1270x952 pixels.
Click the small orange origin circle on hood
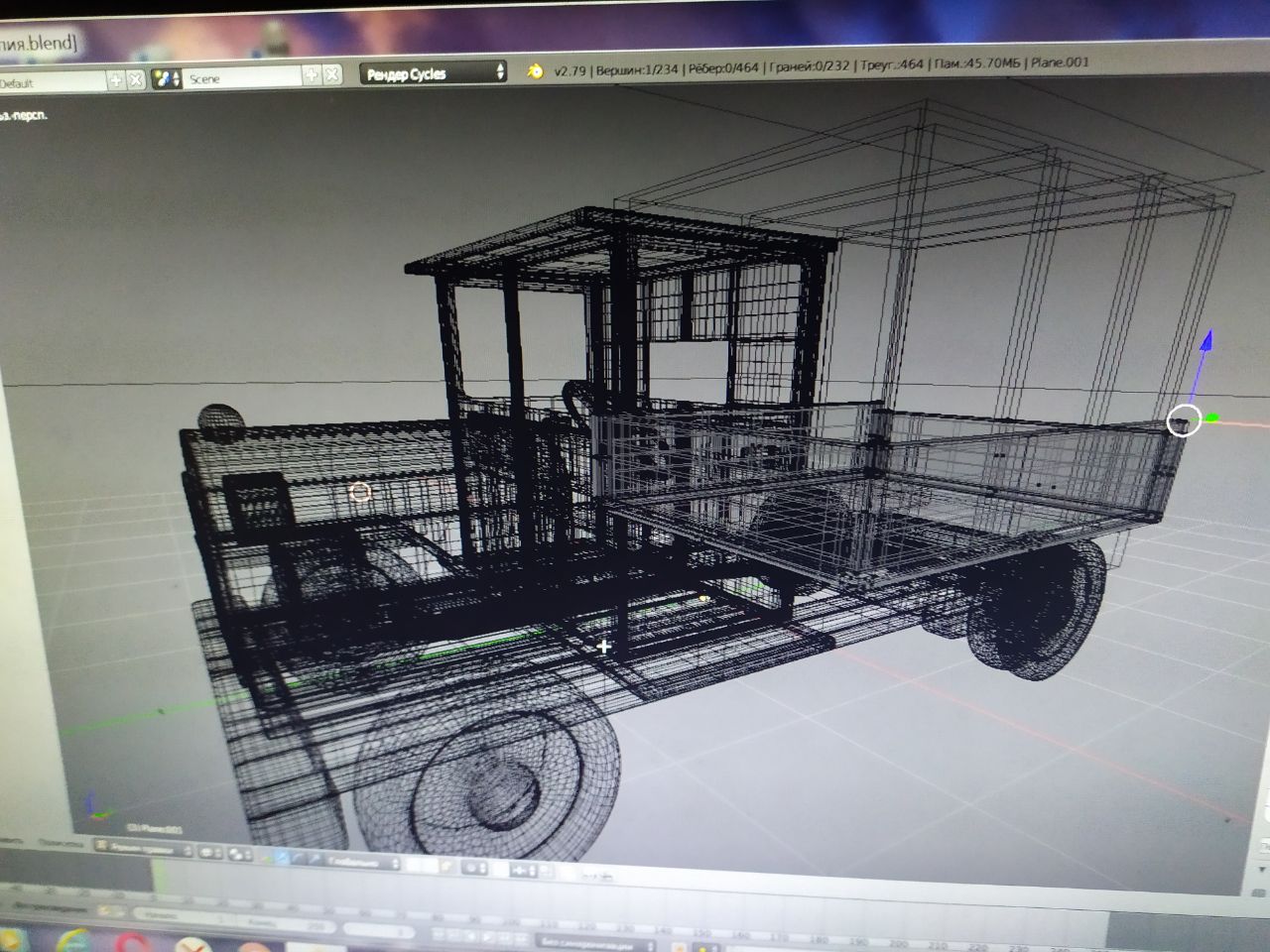pyautogui.click(x=360, y=491)
